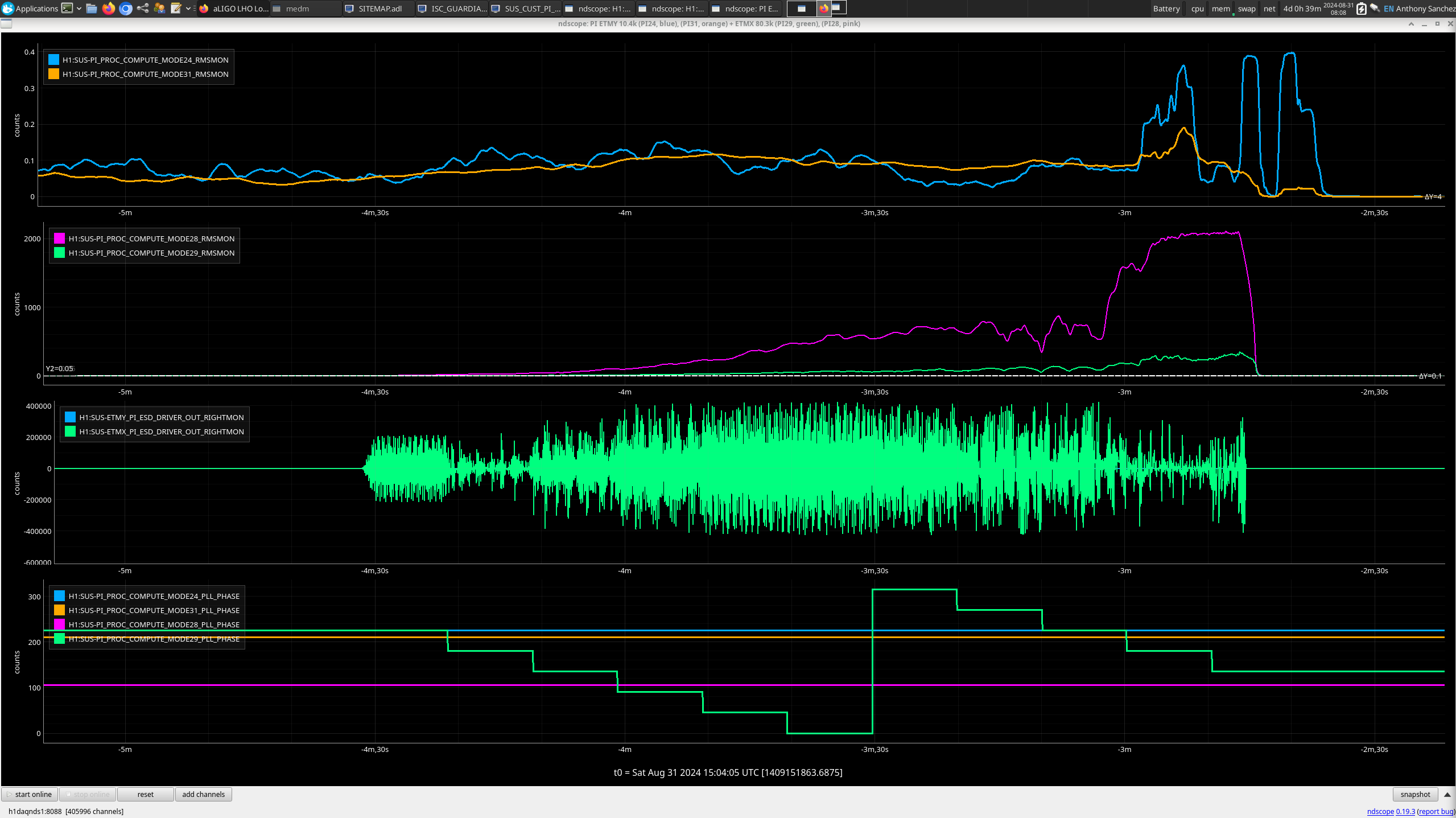Switch to the aLIGO LHO Logbook taskbar window
Image resolution: width=1456 pixels, height=818 pixels.
point(234,9)
